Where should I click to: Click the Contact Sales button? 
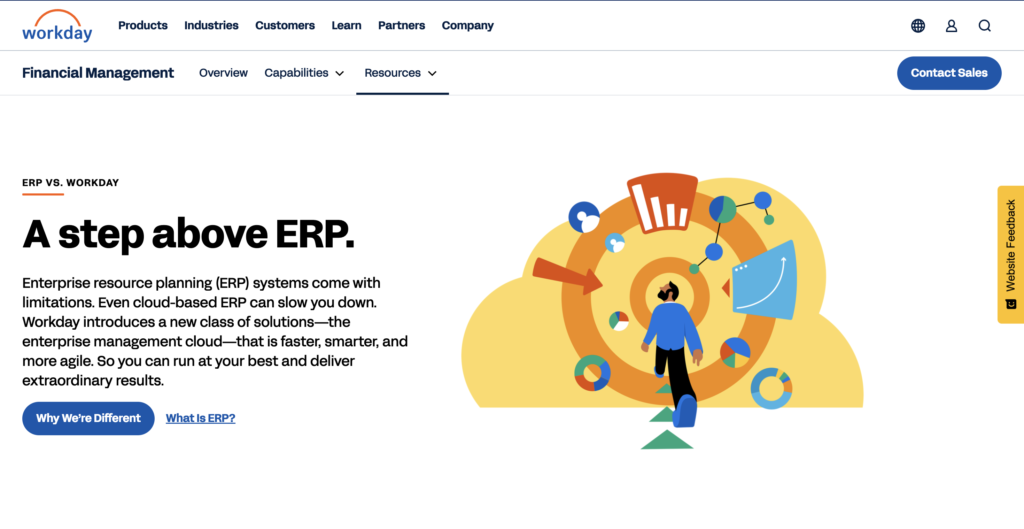949,73
